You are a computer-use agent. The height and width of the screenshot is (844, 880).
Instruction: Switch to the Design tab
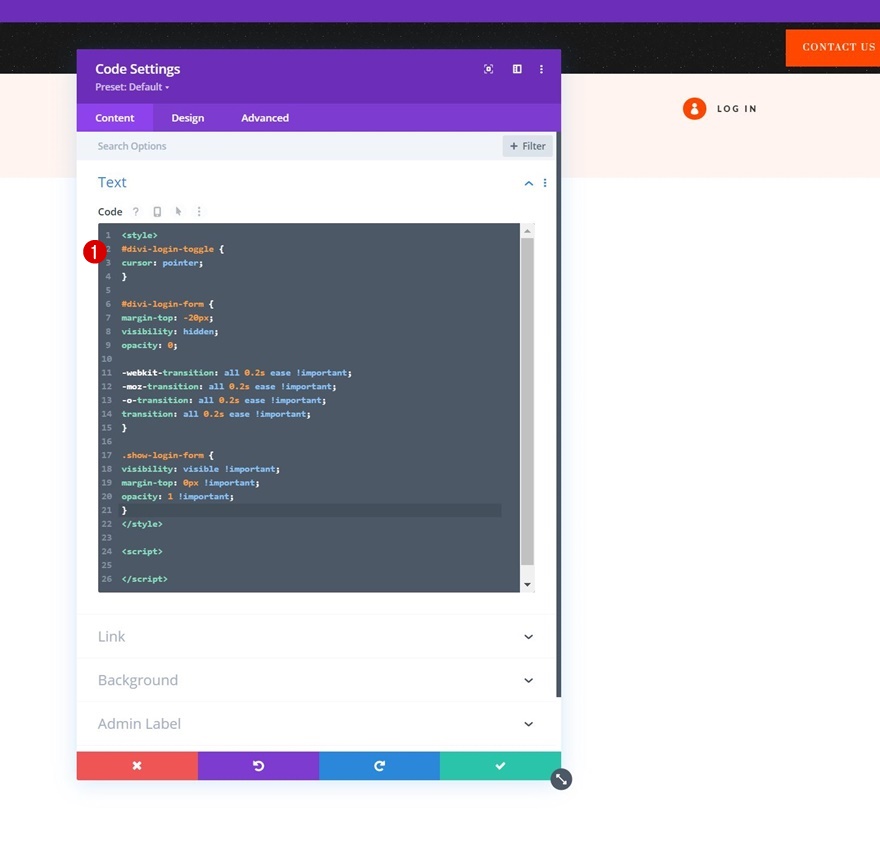point(187,118)
